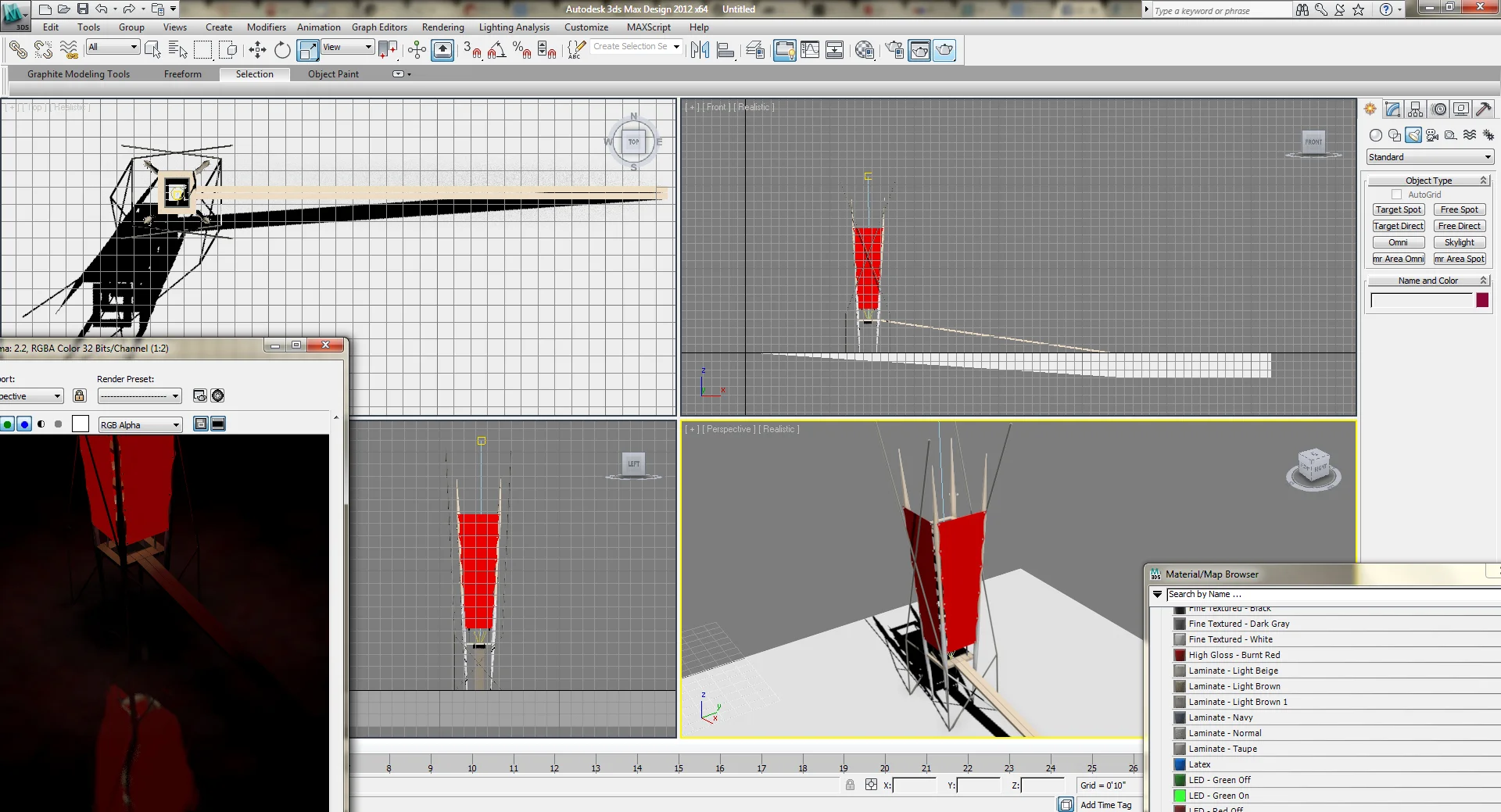Toggle Angle Snap icon
Image resolution: width=1501 pixels, height=812 pixels.
[x=497, y=50]
